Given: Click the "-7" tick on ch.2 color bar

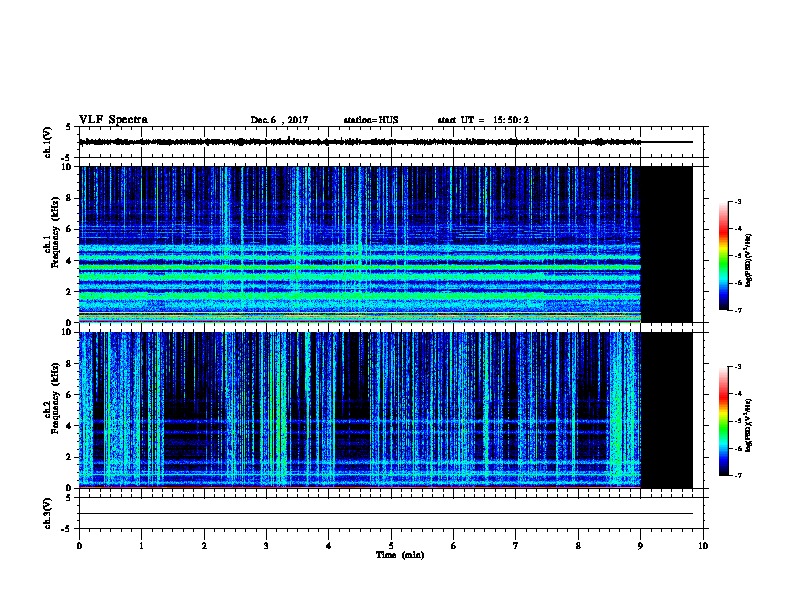Looking at the screenshot, I should (737, 476).
